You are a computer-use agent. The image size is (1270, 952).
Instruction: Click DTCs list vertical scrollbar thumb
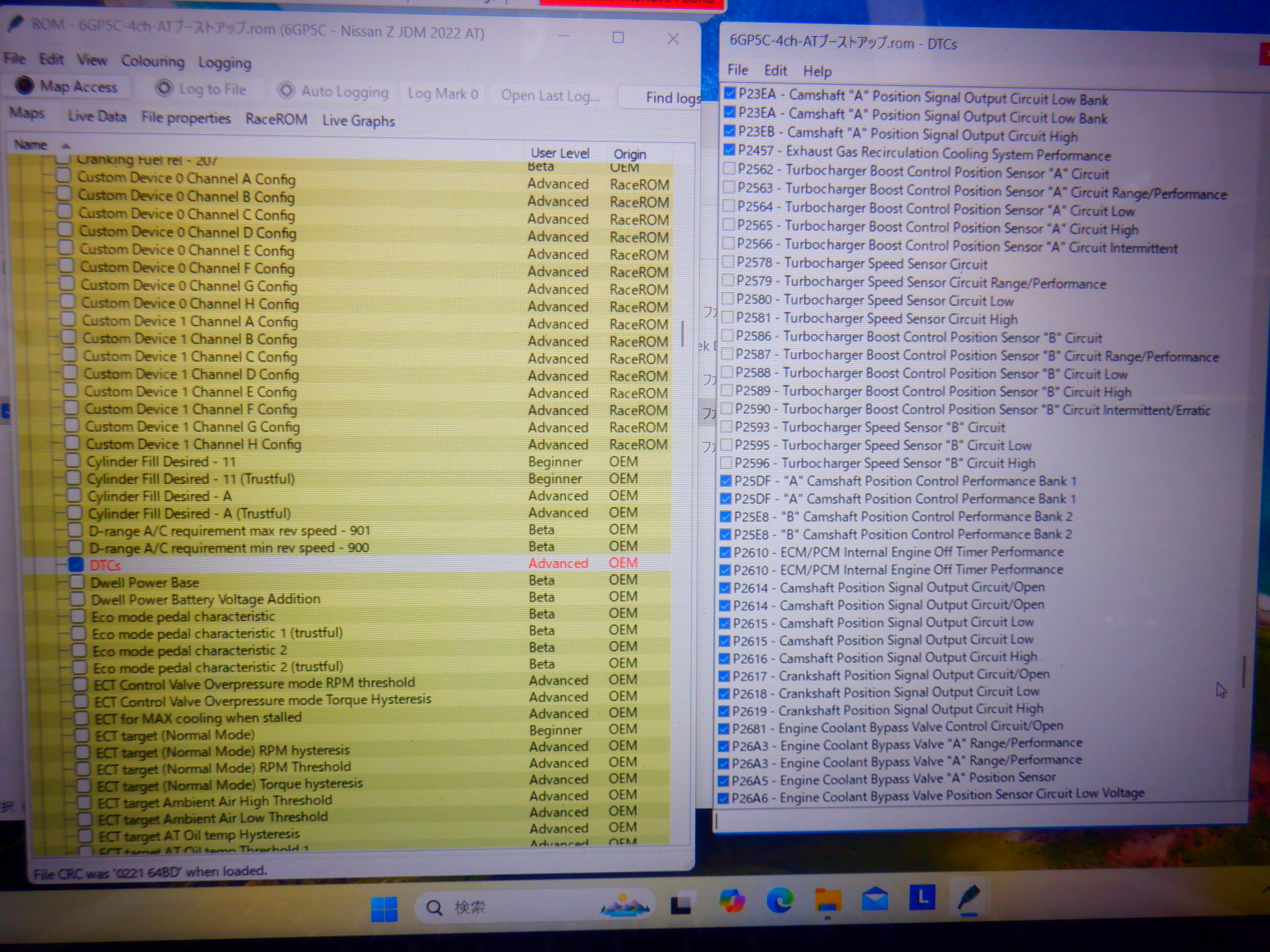1243,671
